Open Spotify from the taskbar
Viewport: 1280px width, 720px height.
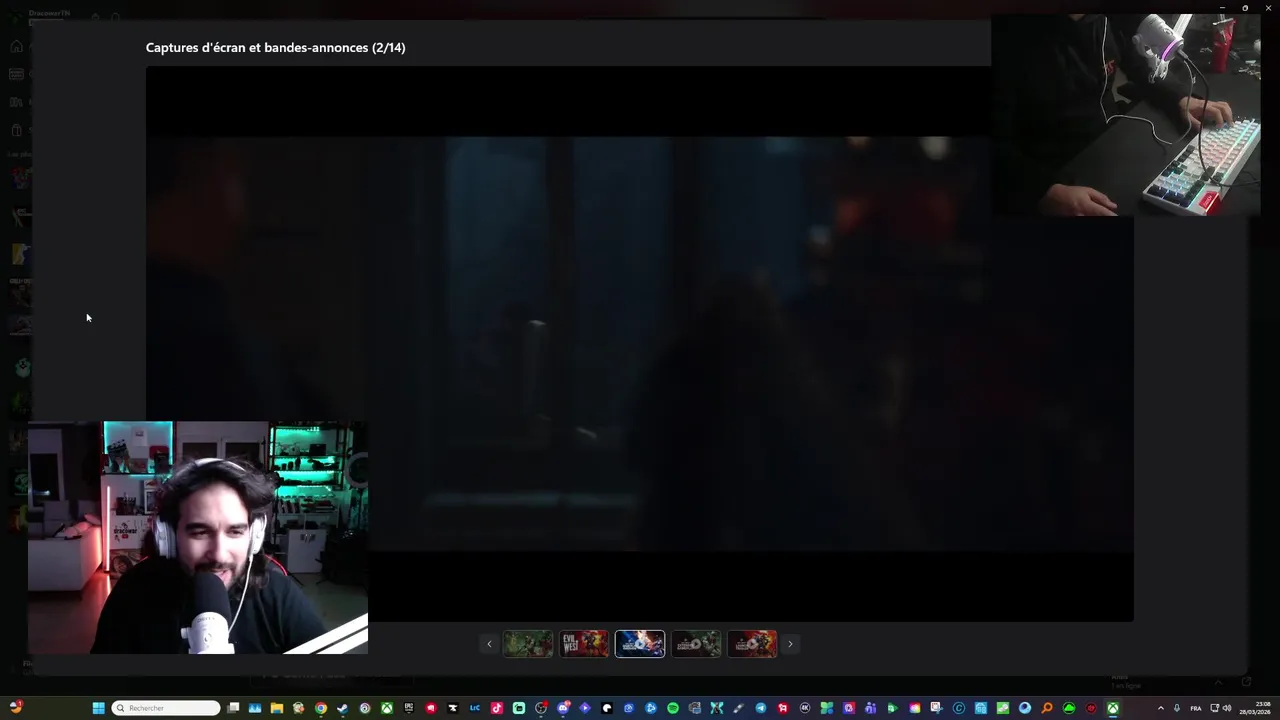[673, 708]
